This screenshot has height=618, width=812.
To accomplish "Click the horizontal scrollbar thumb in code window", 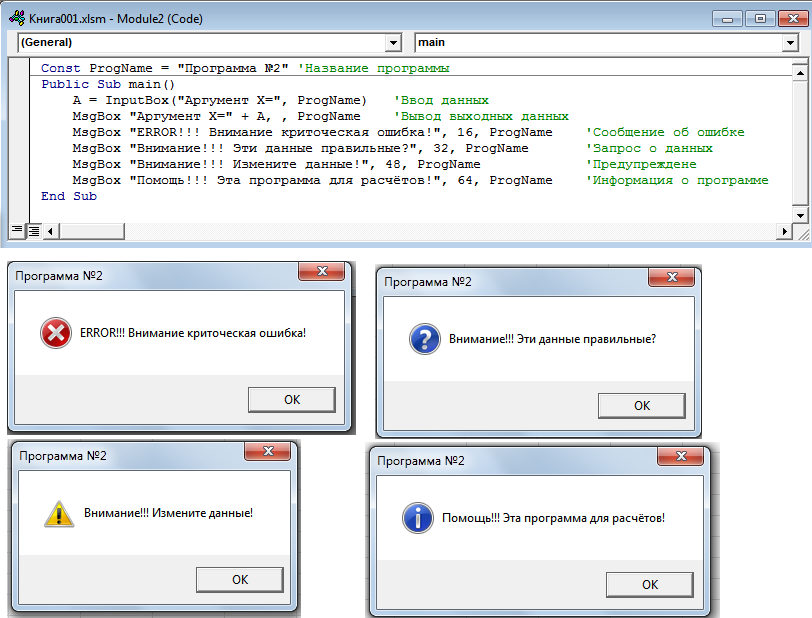I will click(92, 231).
